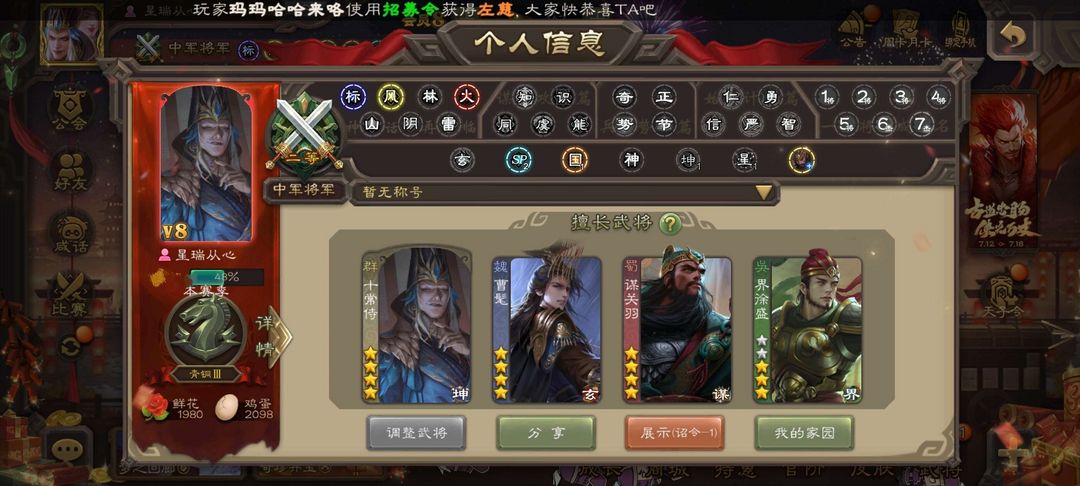Click the 我的家园 button
Image resolution: width=1080 pixels, height=486 pixels.
[x=804, y=433]
